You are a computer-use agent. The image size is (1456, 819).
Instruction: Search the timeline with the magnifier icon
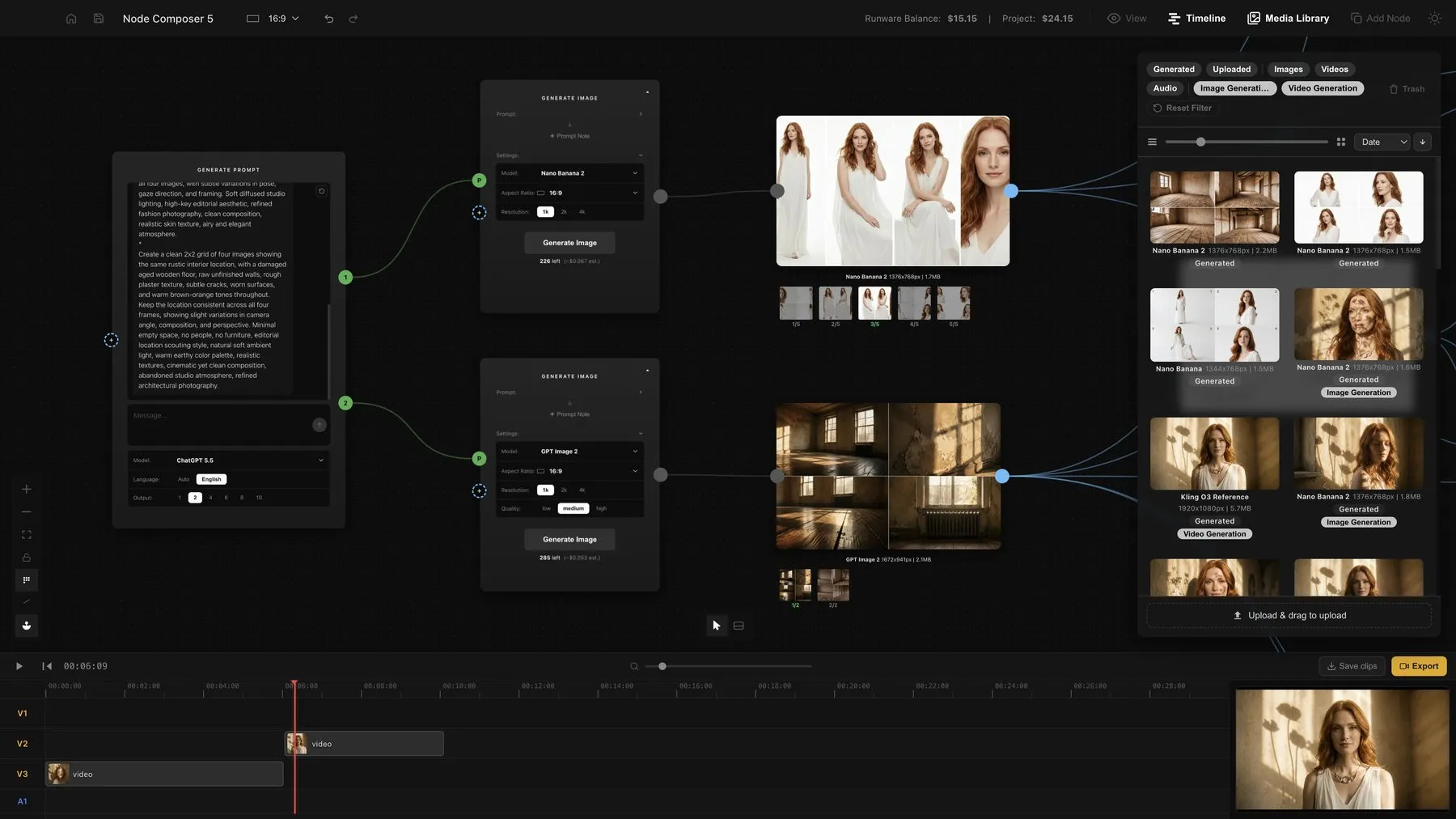pos(634,666)
